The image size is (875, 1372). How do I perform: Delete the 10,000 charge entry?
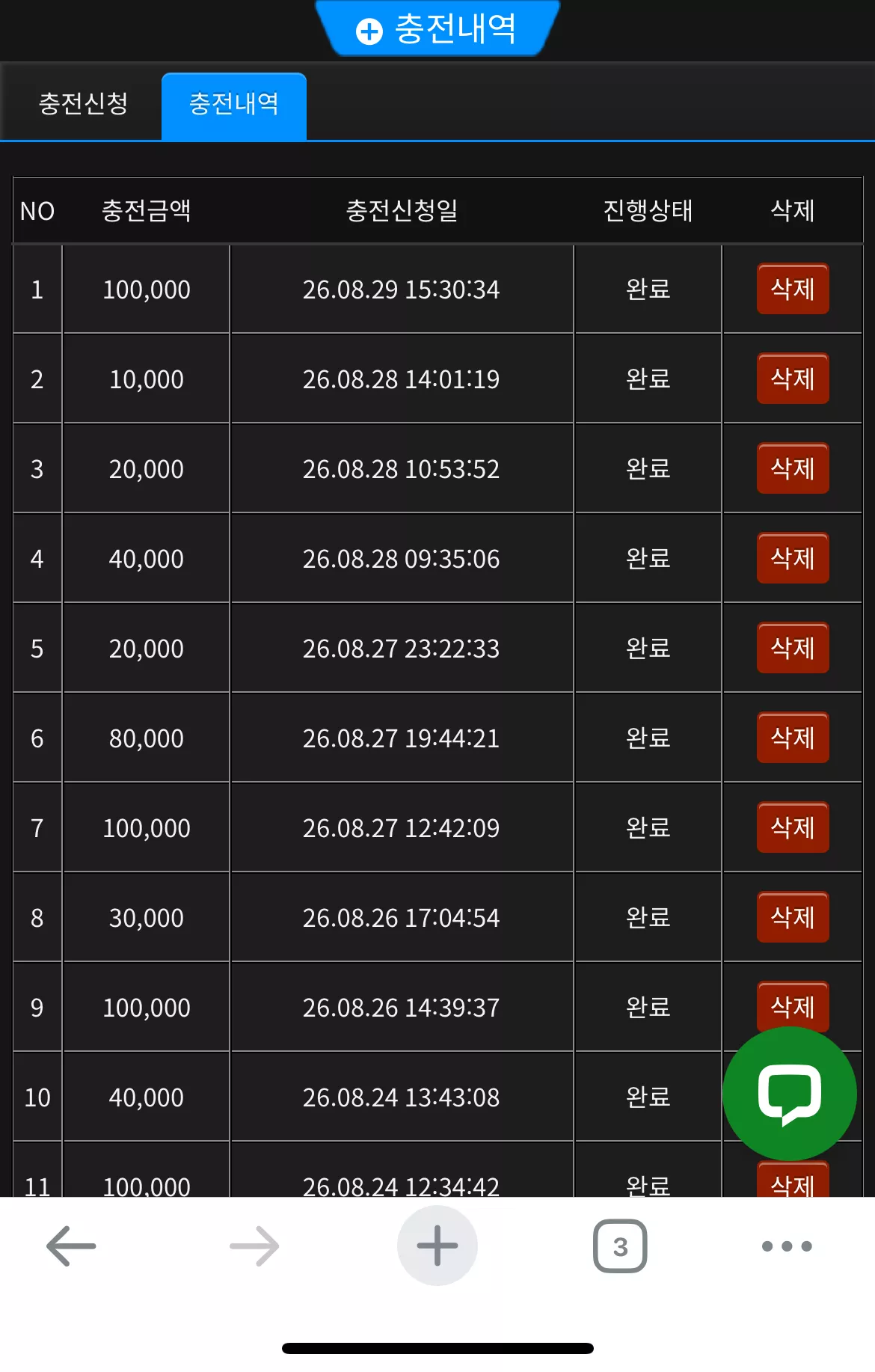coord(793,379)
